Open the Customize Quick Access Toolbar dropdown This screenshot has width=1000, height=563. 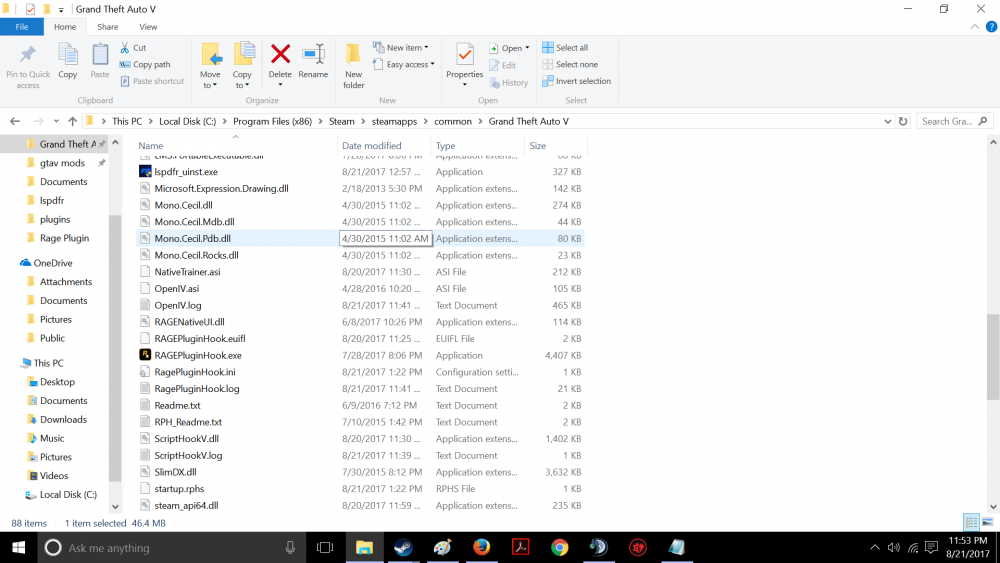coord(61,10)
